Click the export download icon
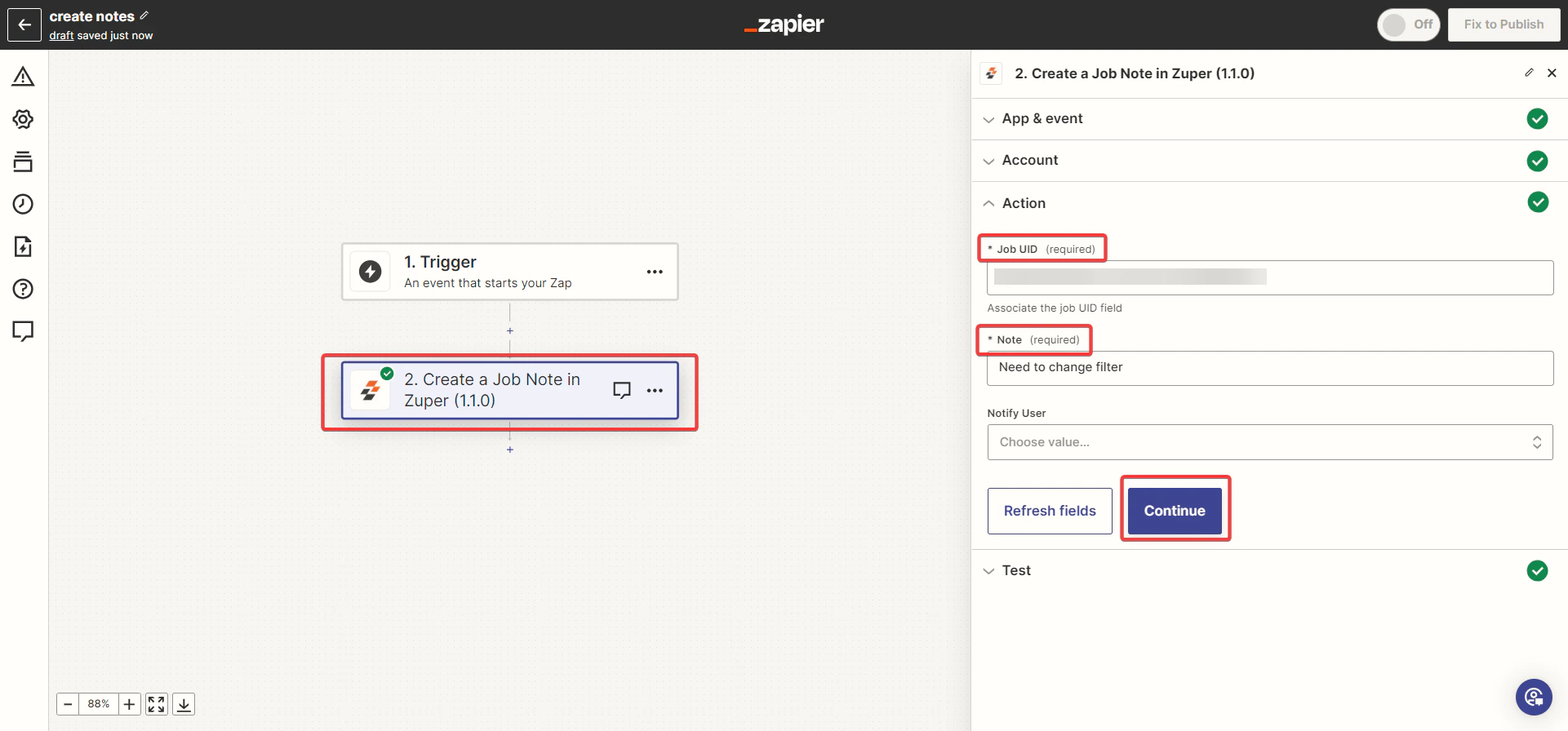 click(184, 704)
